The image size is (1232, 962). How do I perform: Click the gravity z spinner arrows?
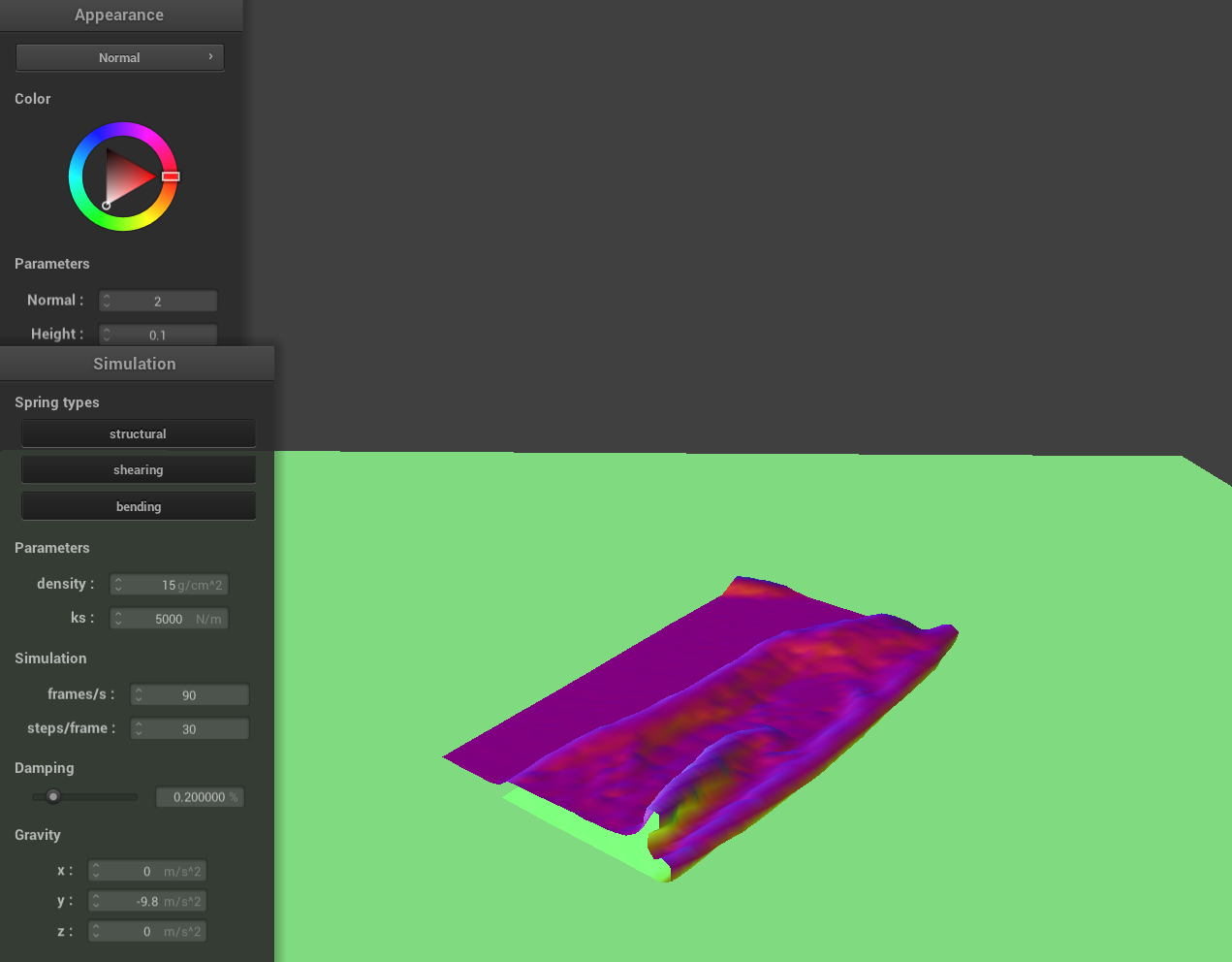[x=96, y=932]
